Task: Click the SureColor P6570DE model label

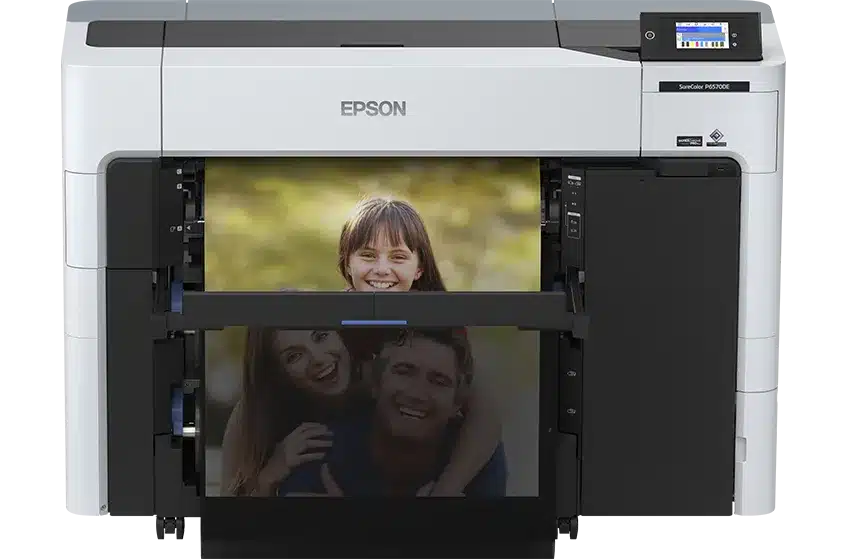Action: pyautogui.click(x=703, y=86)
